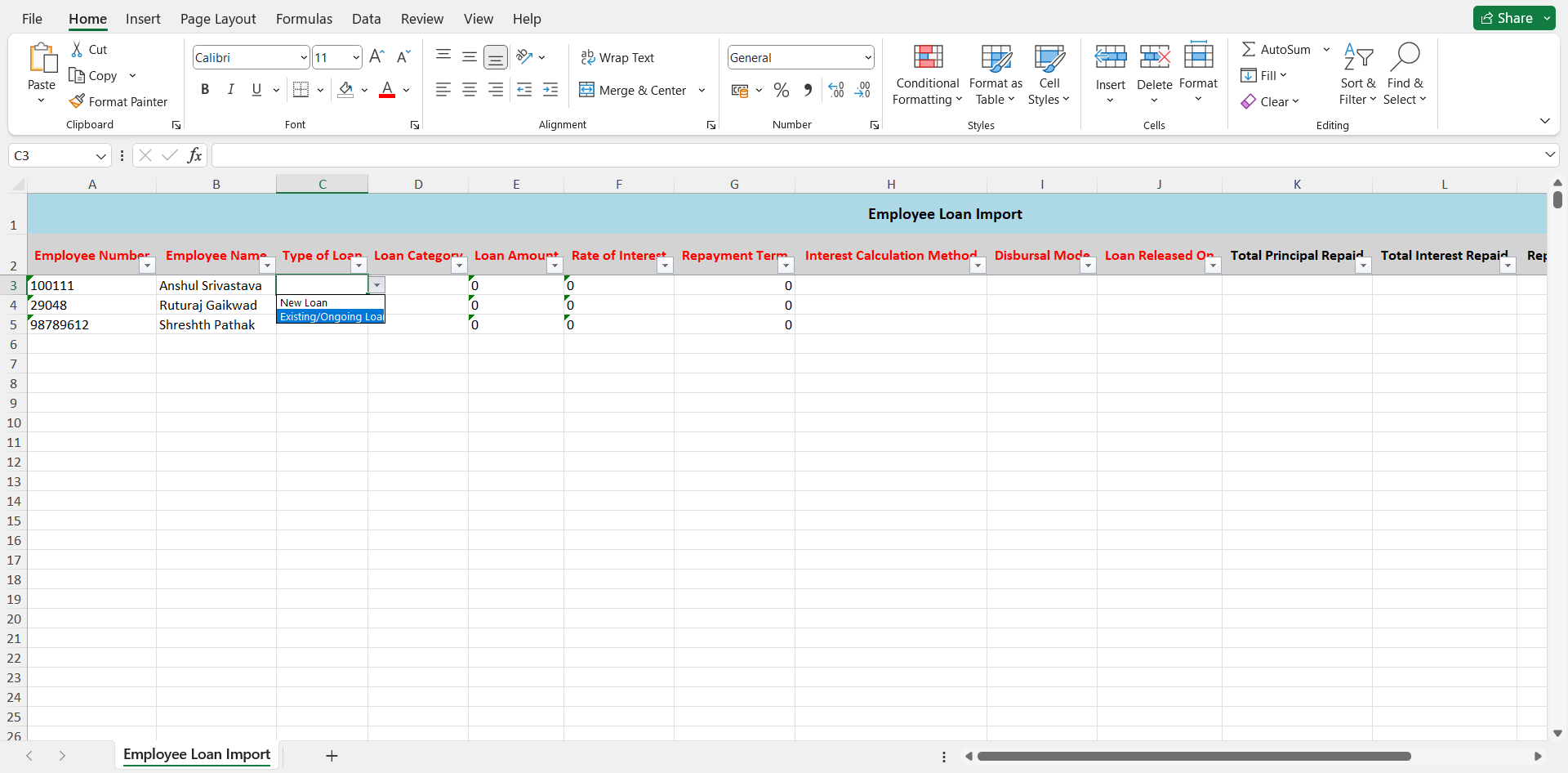Open the font name Calibri dropdown
This screenshot has height=773, width=1568.
coord(303,57)
